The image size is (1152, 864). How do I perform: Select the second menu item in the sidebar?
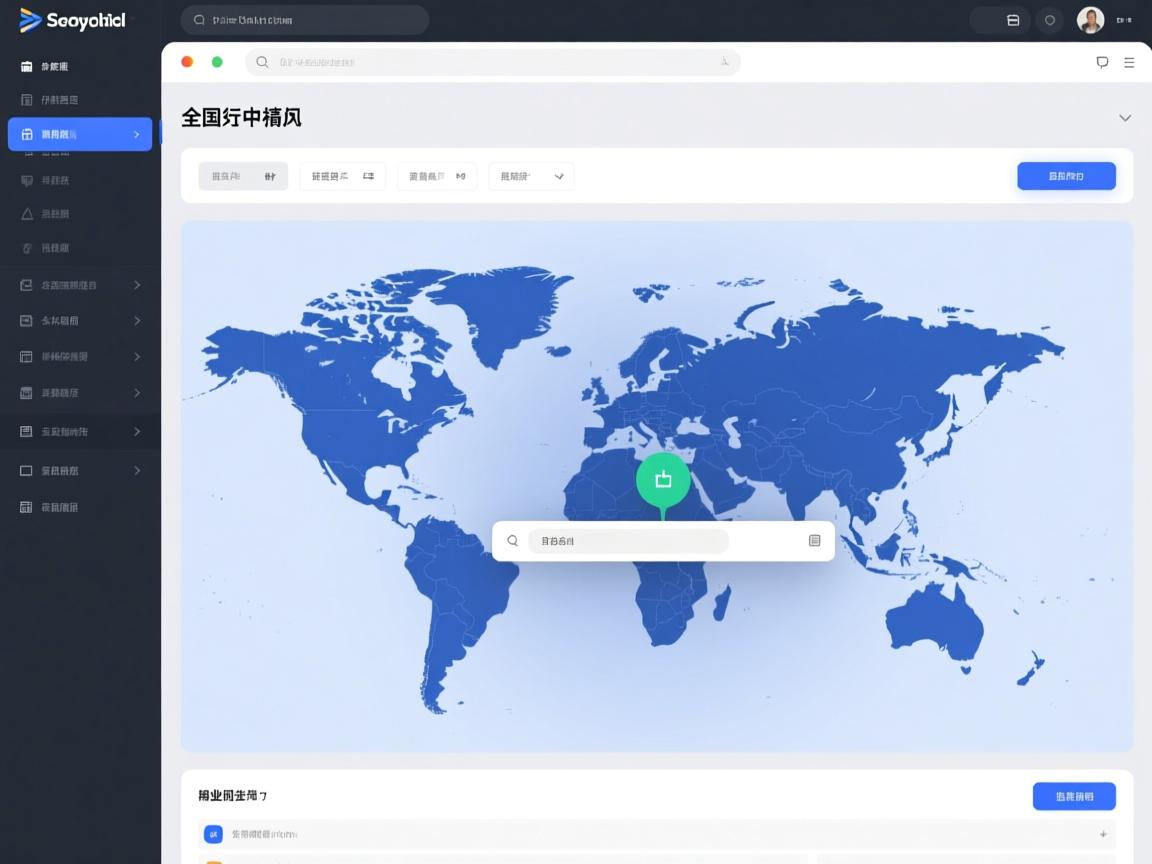[60, 99]
